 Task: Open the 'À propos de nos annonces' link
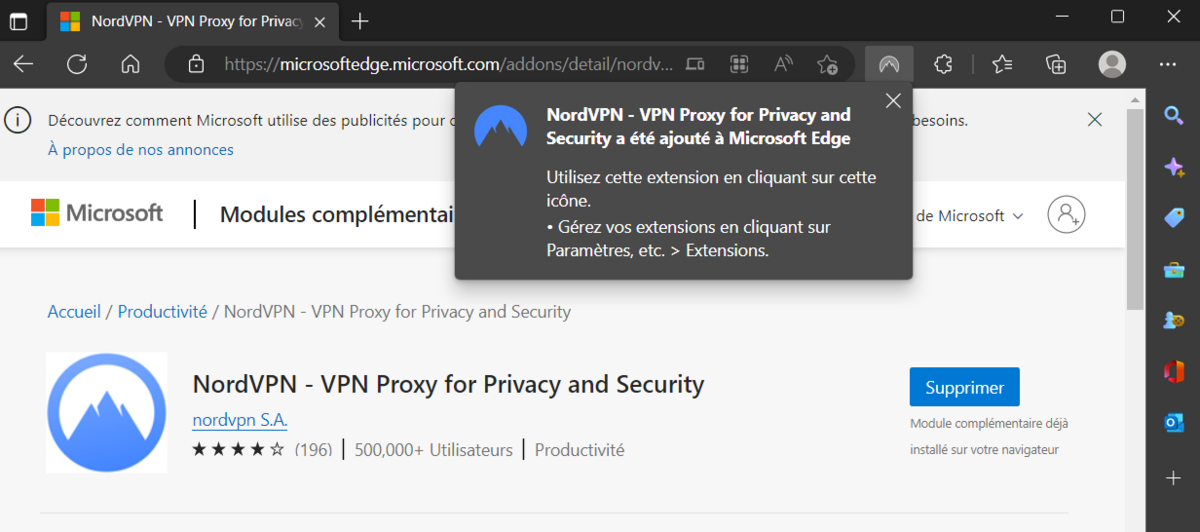pyautogui.click(x=141, y=150)
